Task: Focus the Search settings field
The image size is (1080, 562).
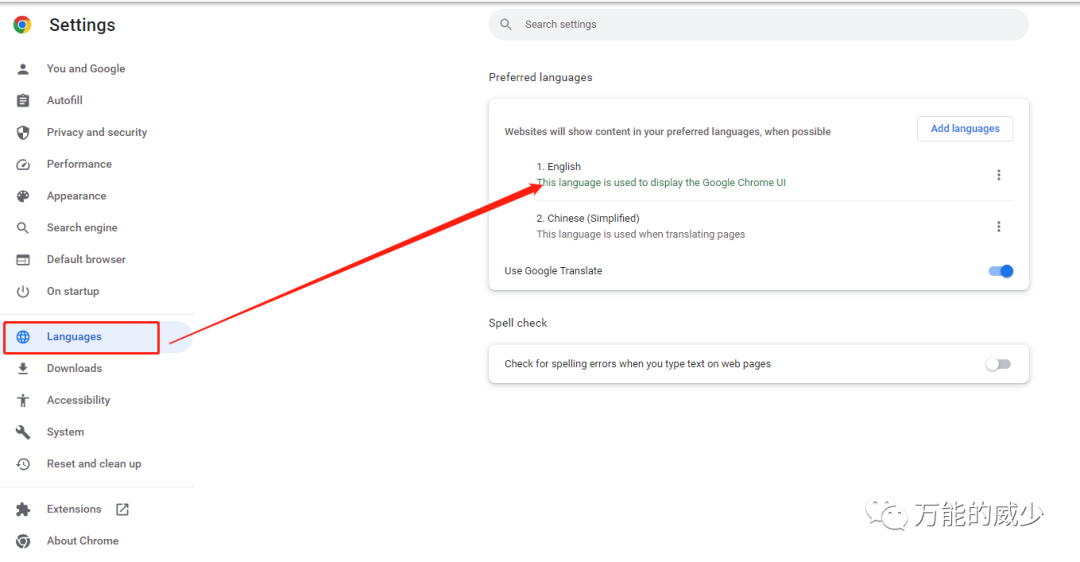Action: [758, 24]
